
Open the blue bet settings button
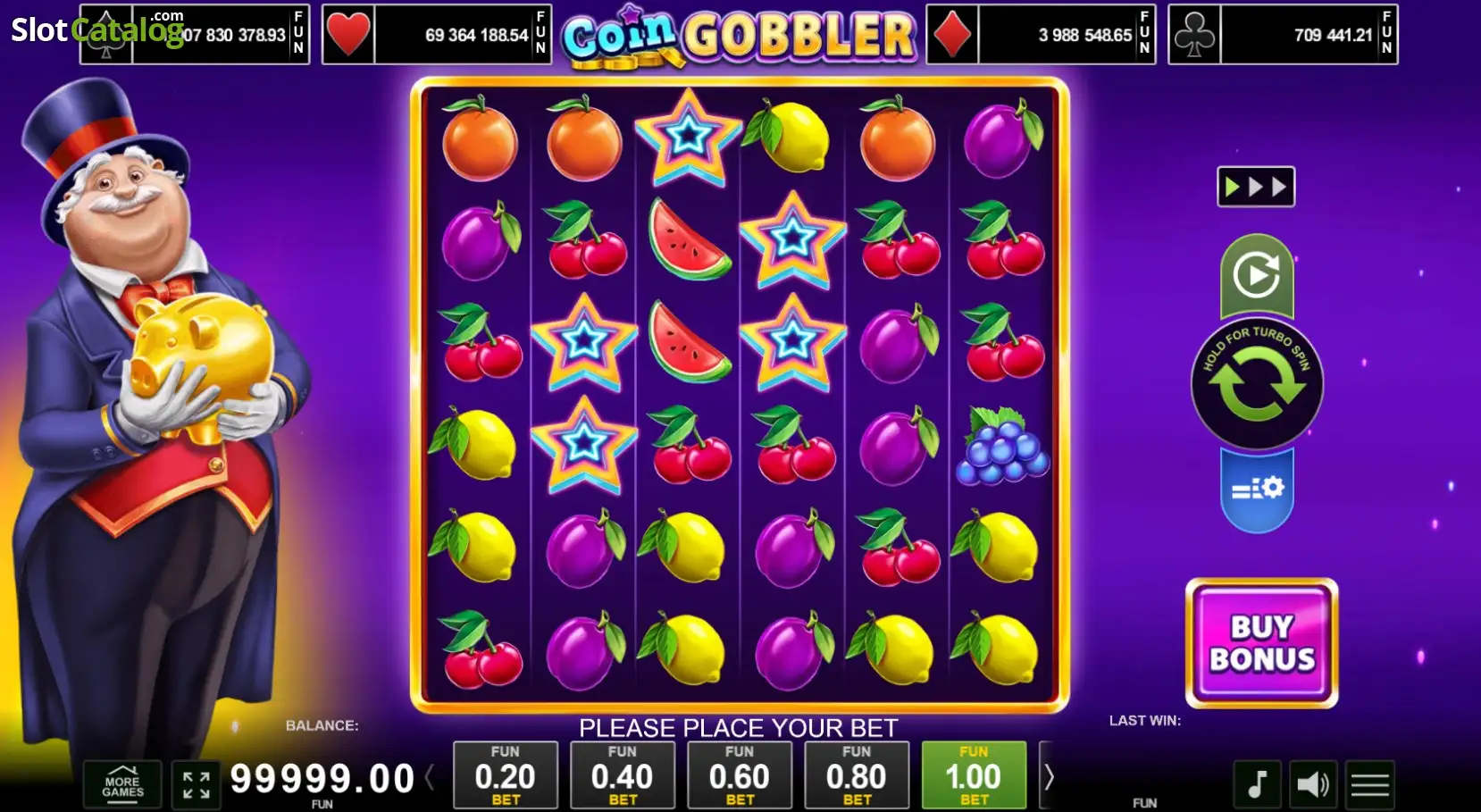pyautogui.click(x=1257, y=490)
